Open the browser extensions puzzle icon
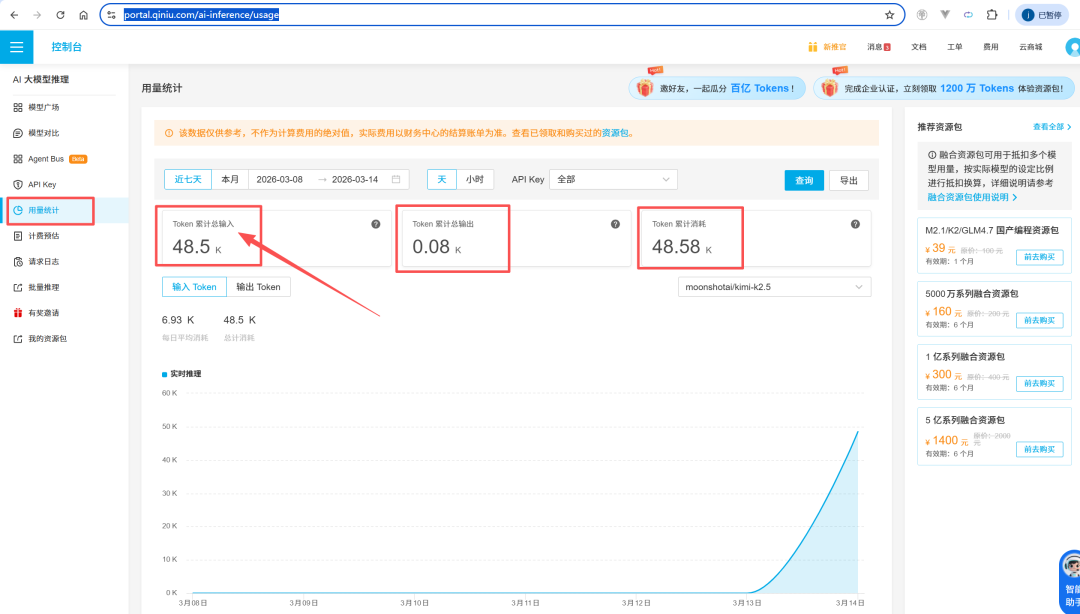1080x614 pixels. coord(991,15)
